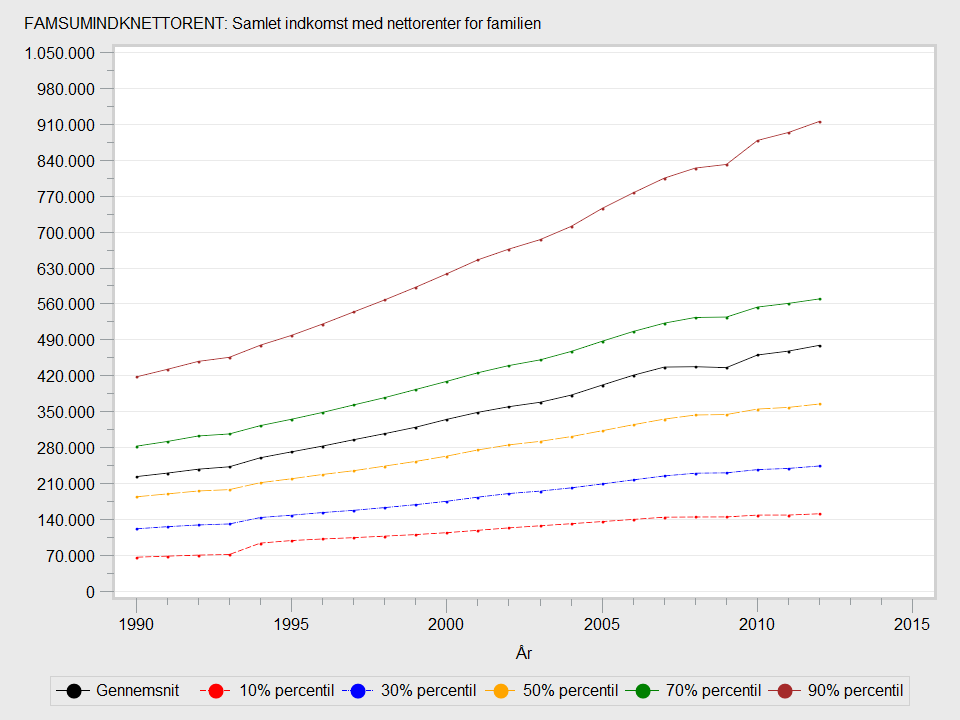Click the 2015 x-axis tick label
Screen dimensions: 960x720
click(x=912, y=624)
